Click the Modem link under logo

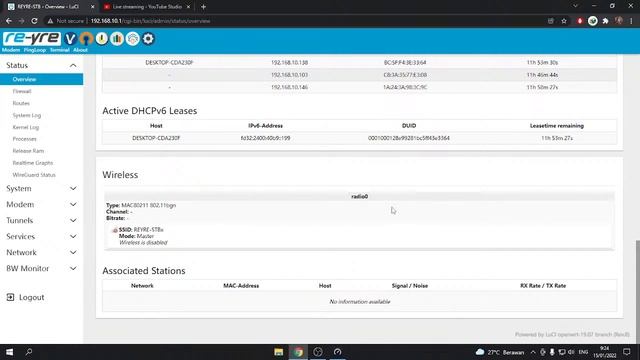(x=11, y=50)
